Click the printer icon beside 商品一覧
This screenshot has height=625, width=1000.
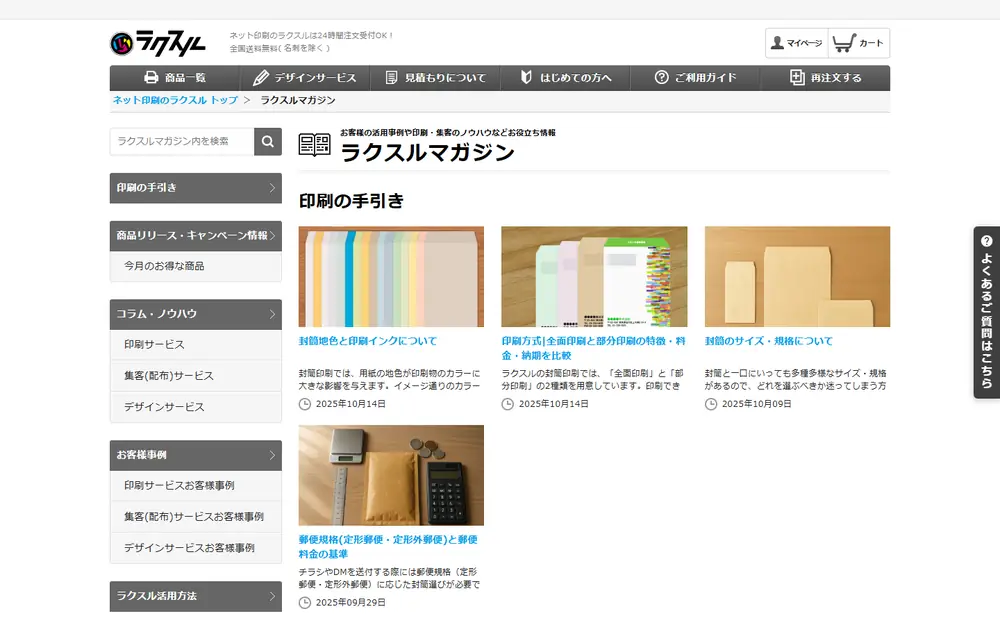pyautogui.click(x=151, y=77)
